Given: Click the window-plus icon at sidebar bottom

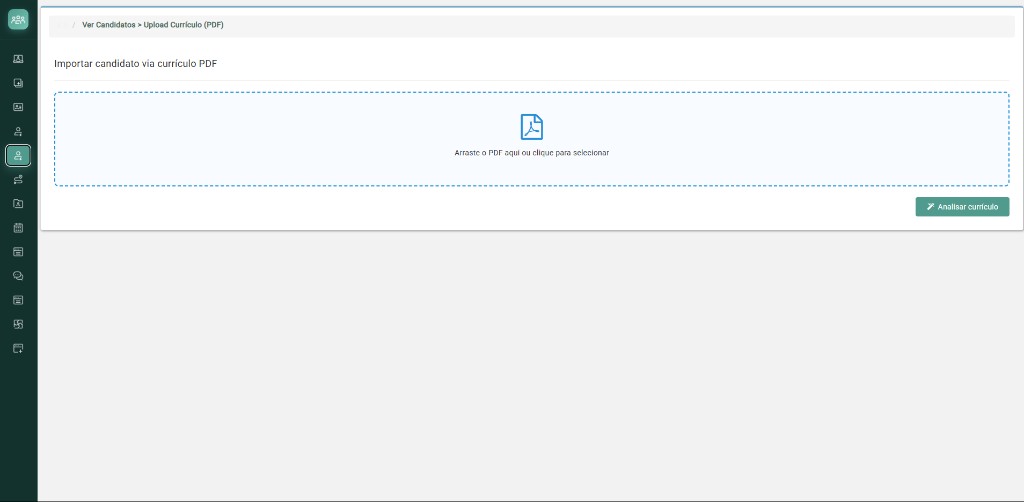Looking at the screenshot, I should click(x=18, y=349).
